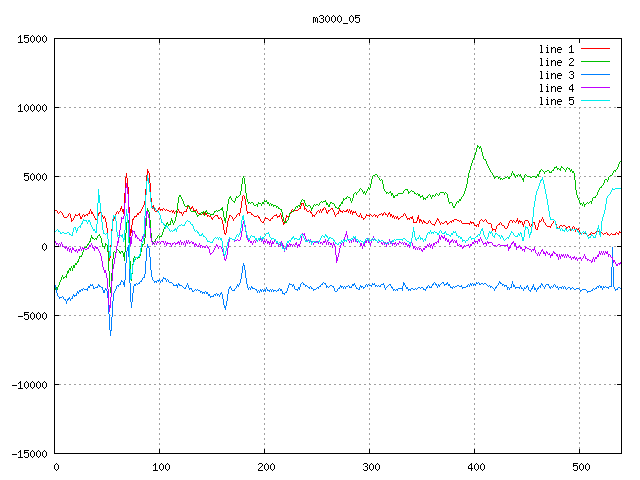Screen dimensions: 640x480
Task: Click the line 3 legend label
Action: tap(557, 75)
